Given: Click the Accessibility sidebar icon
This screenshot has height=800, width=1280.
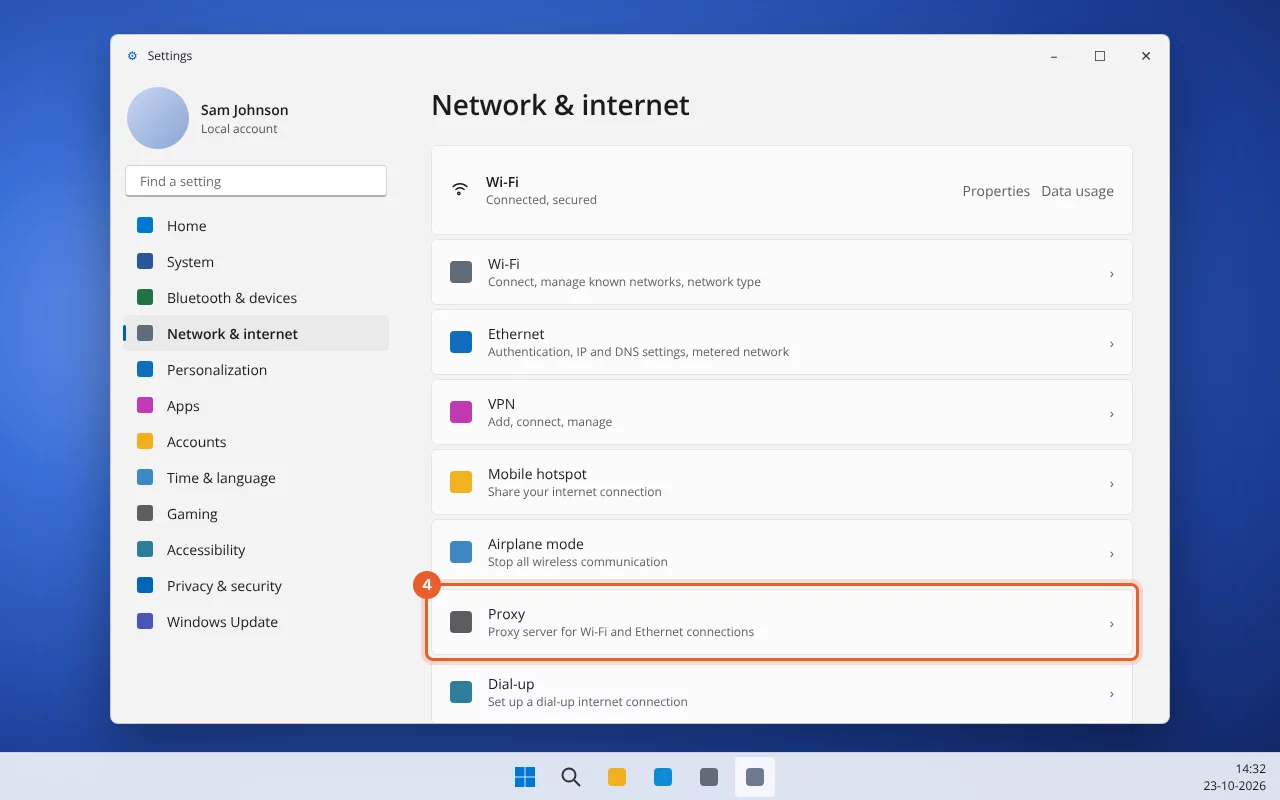Looking at the screenshot, I should (145, 550).
